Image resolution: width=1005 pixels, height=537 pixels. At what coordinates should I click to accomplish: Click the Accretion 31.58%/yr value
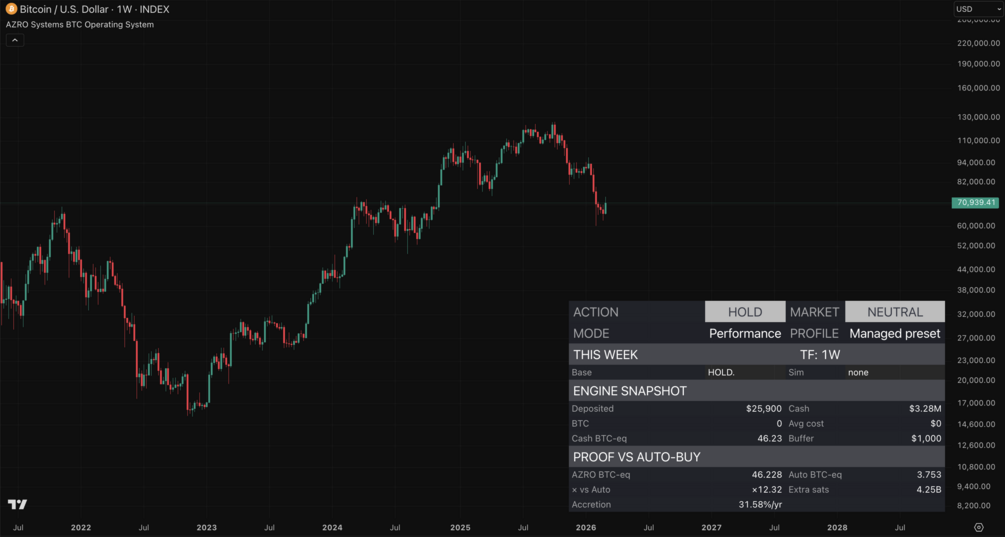coord(759,505)
